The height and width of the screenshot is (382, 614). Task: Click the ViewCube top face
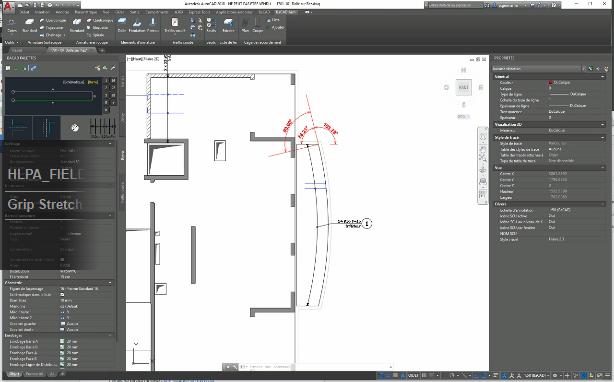(463, 87)
